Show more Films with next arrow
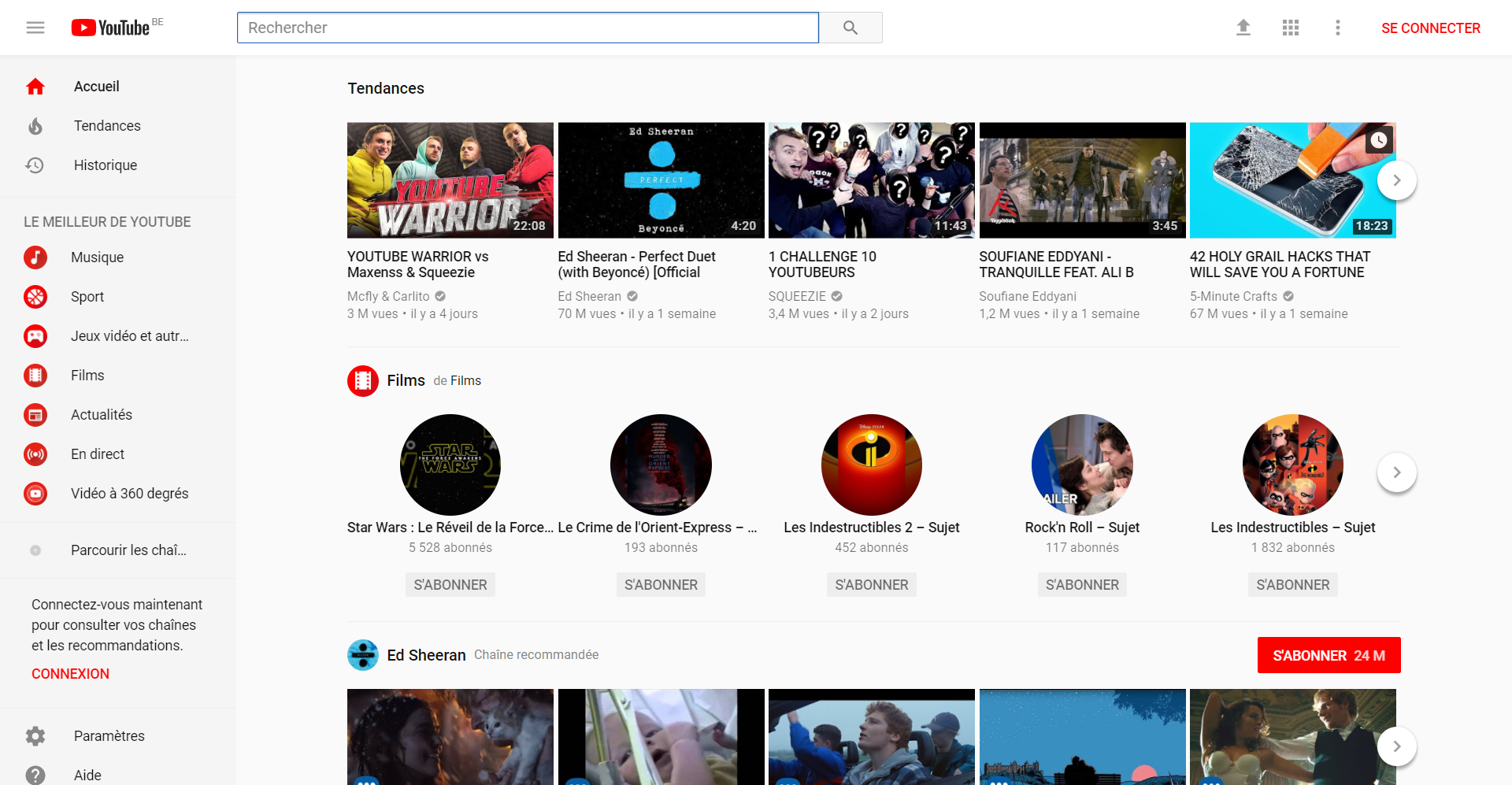This screenshot has height=785, width=1512. [1397, 472]
